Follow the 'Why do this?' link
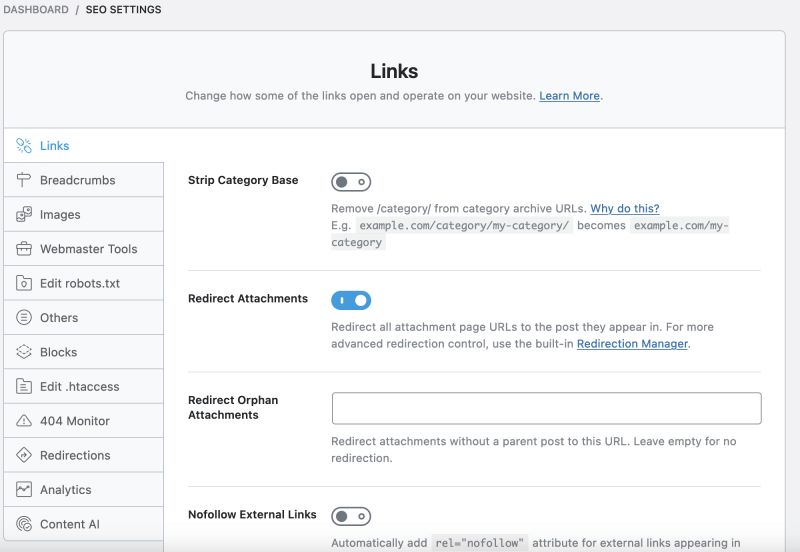Viewport: 800px width, 552px height. tap(624, 208)
